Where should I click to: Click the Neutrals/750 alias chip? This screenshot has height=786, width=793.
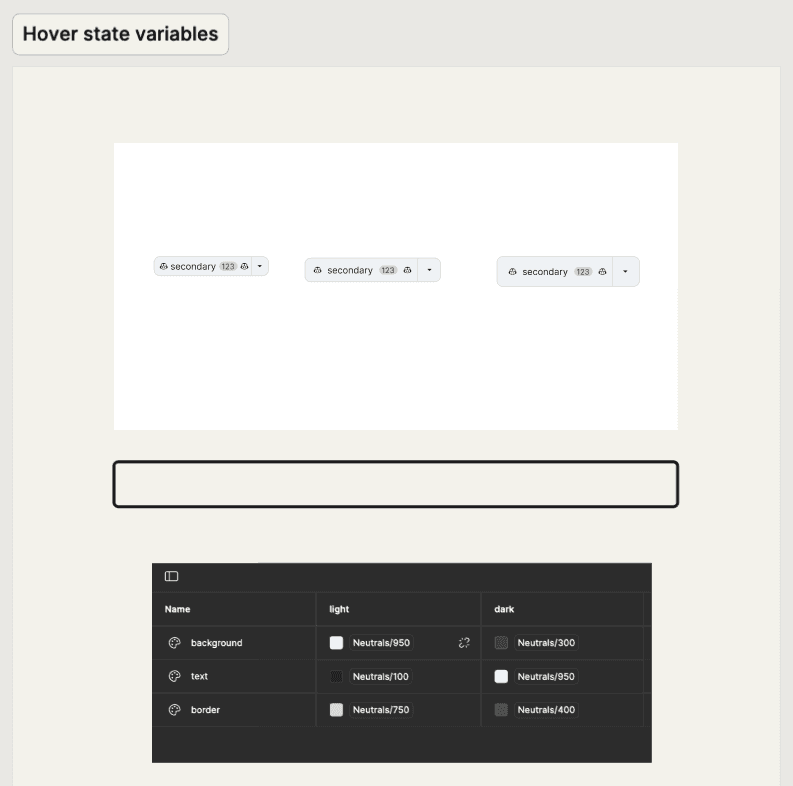[x=381, y=710]
